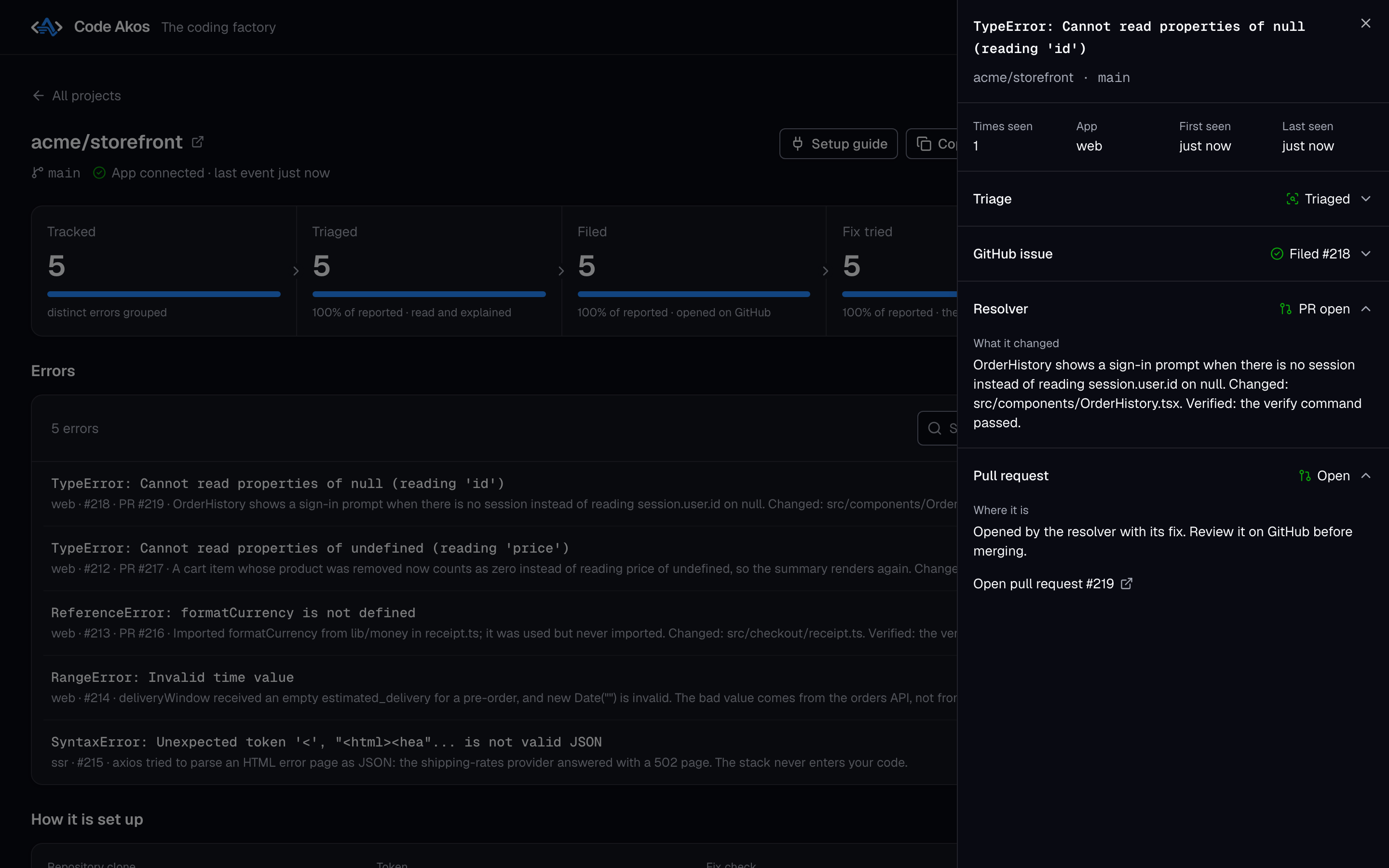Click chevron between Tracked and Triaged
Screen dimensions: 1389x868
coord(296,271)
